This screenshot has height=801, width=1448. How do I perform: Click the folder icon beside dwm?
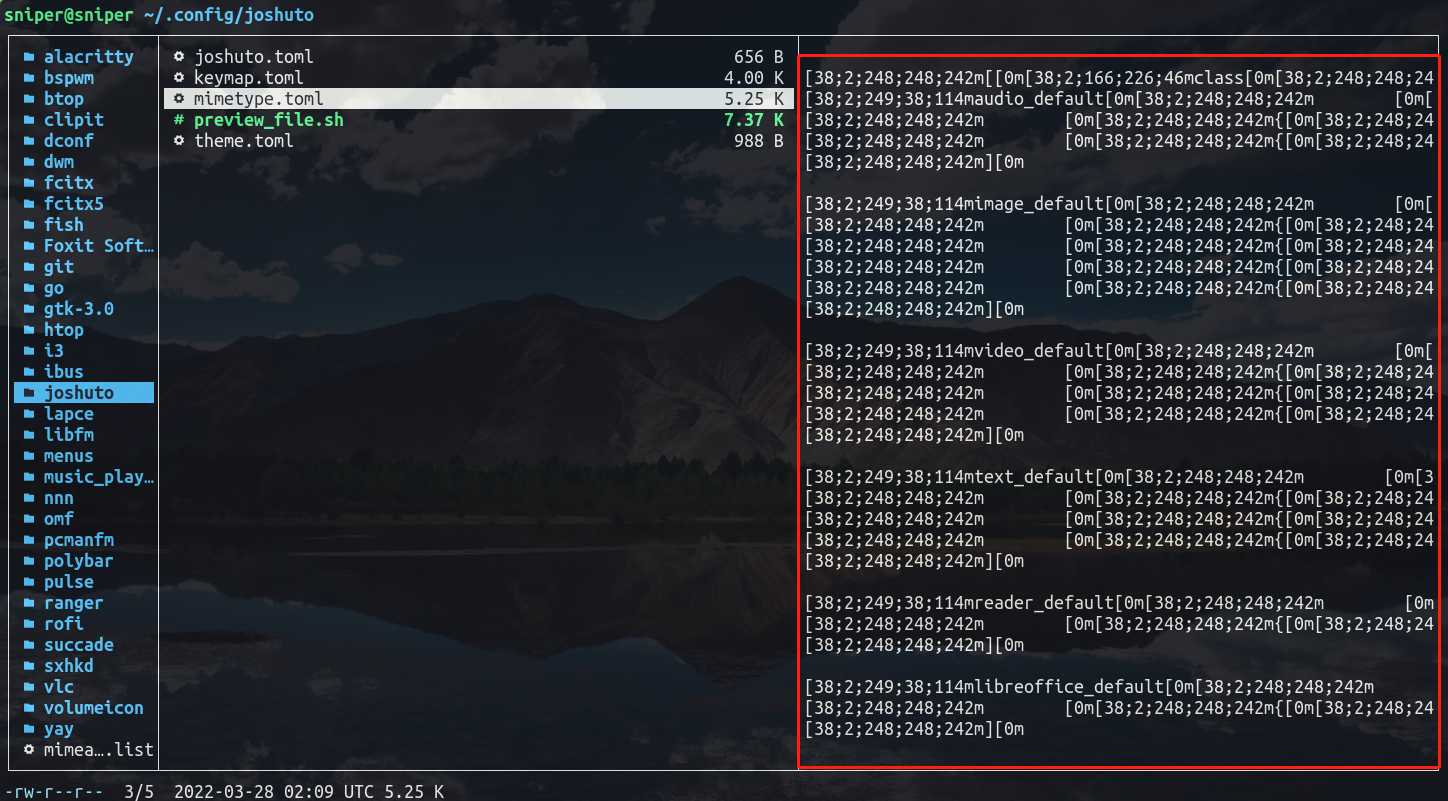point(29,162)
